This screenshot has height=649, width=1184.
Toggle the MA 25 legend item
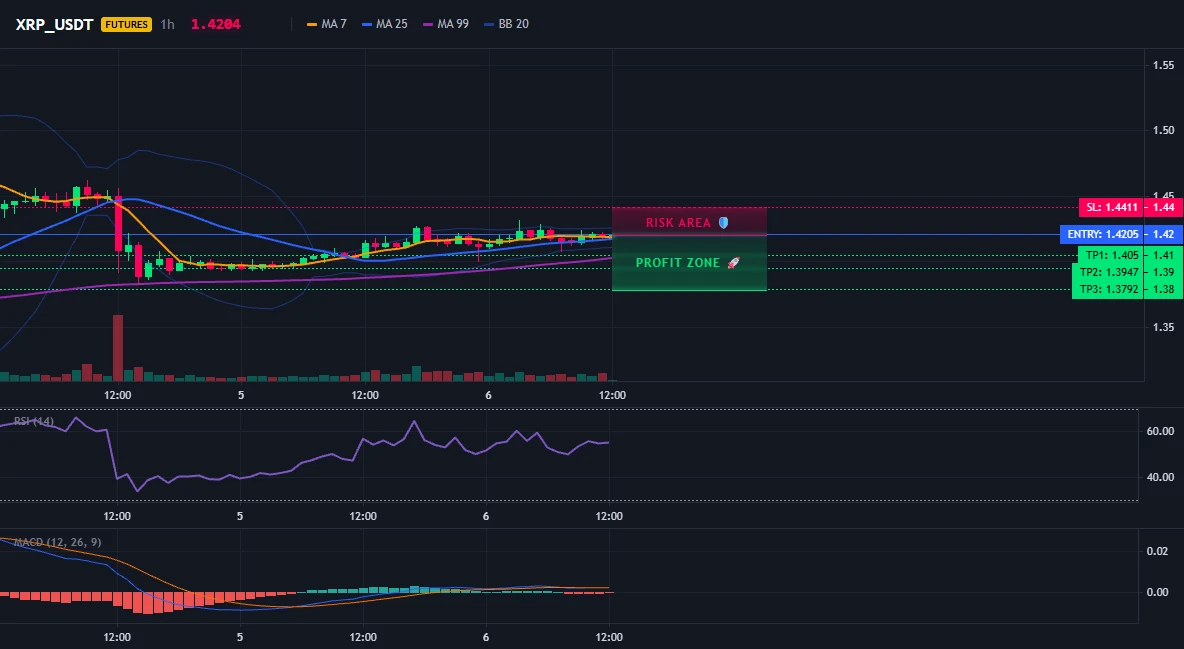coord(385,24)
